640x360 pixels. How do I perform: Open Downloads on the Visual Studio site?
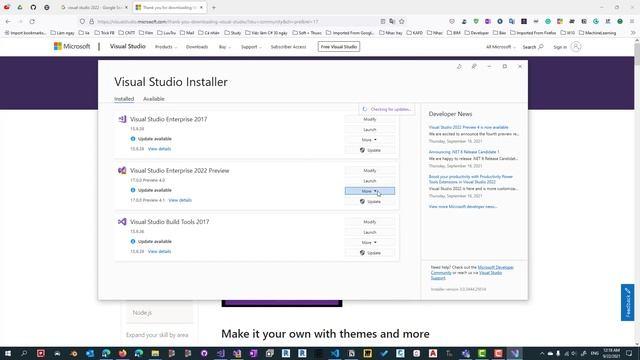[x=197, y=47]
